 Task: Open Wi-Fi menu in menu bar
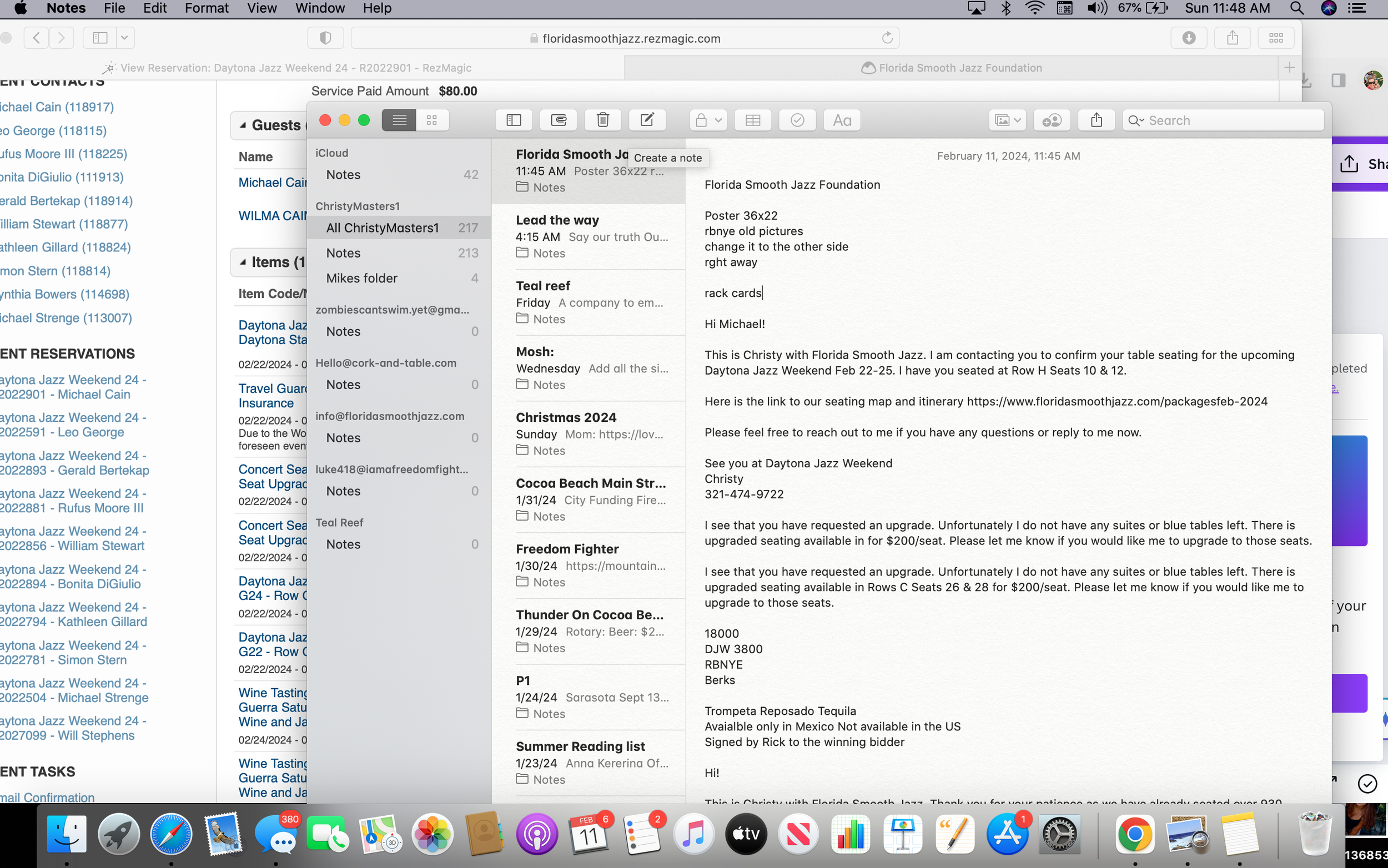point(1035,8)
